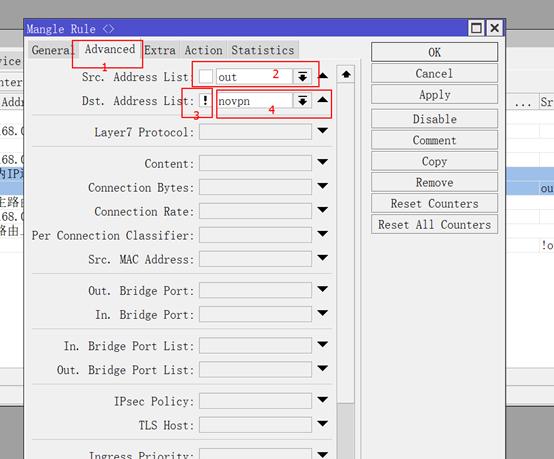Click the Disable button
Viewport: 554px width, 459px height.
pos(434,119)
